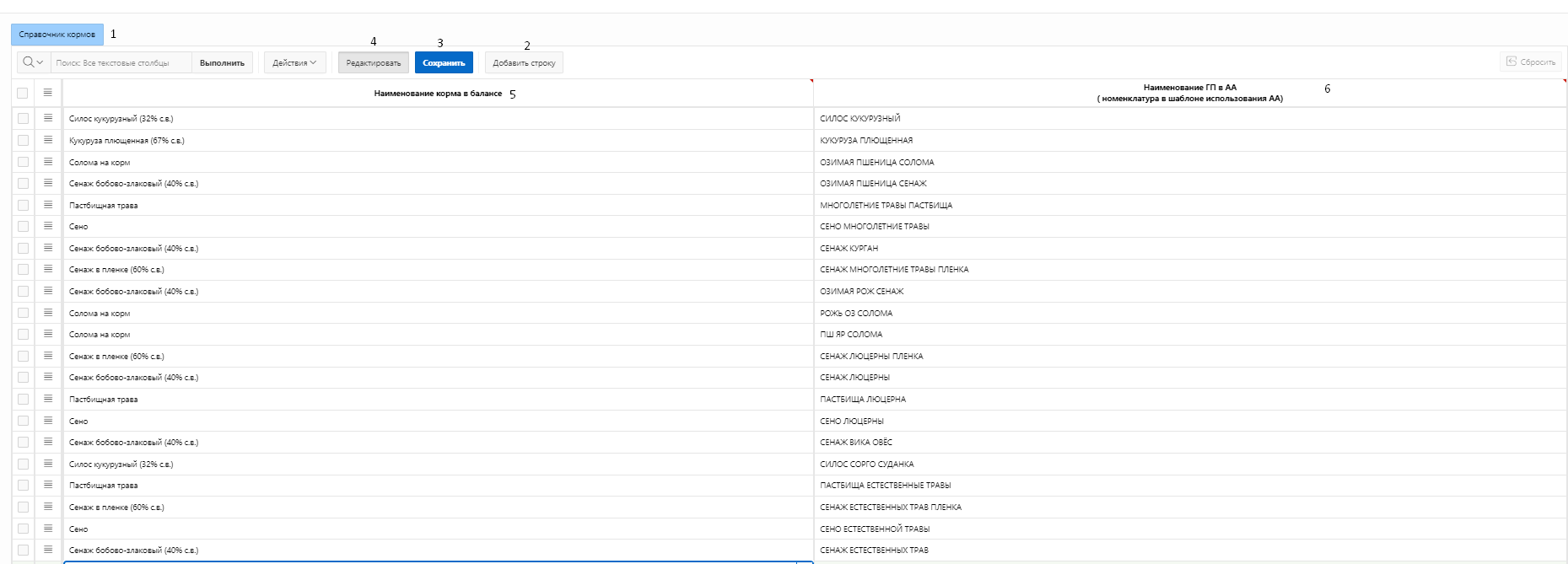This screenshot has width=1568, height=564.
Task: Open row actions menu for Силос кукурузный row
Action: tap(48, 119)
